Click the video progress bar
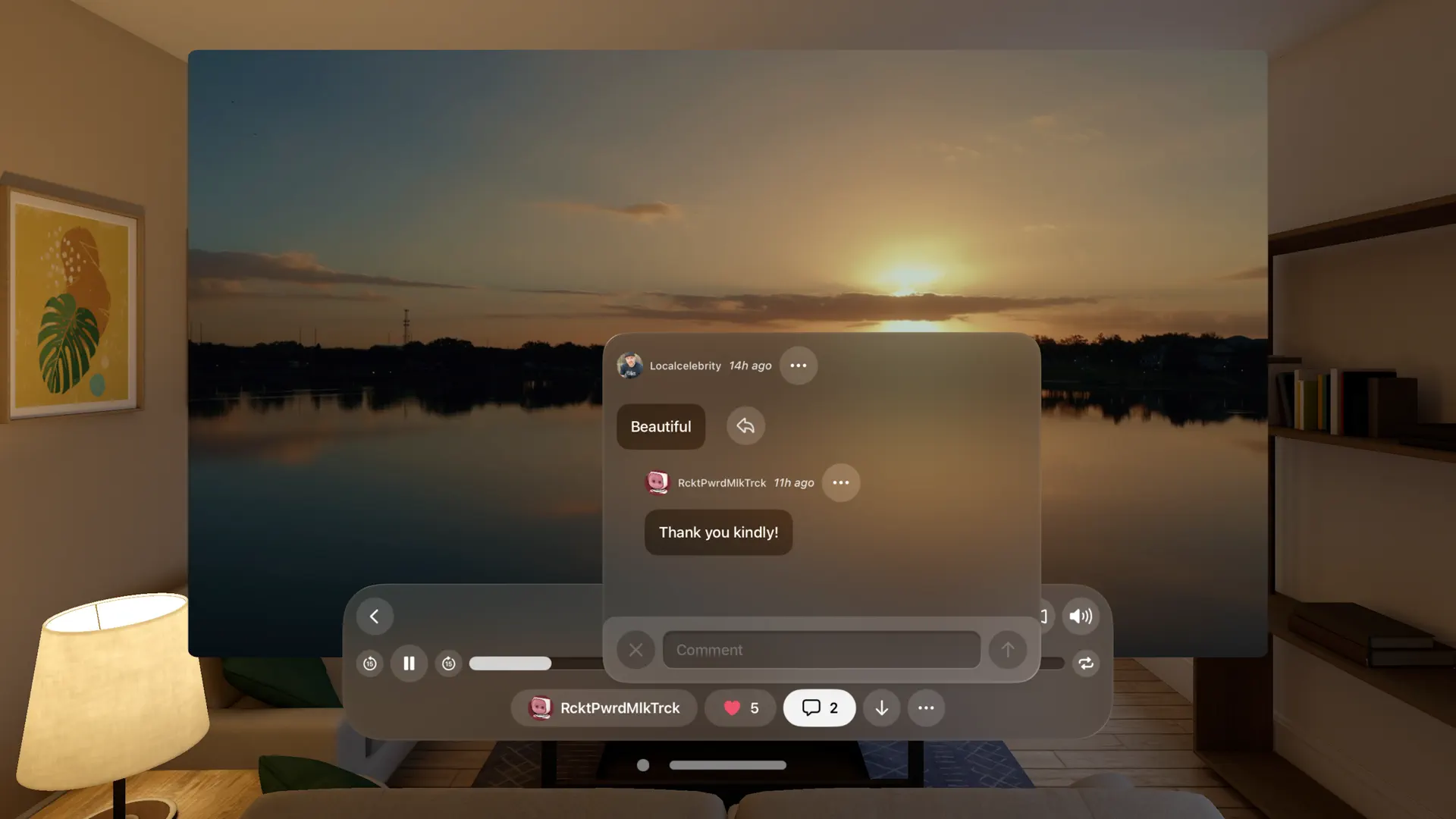 coord(531,664)
